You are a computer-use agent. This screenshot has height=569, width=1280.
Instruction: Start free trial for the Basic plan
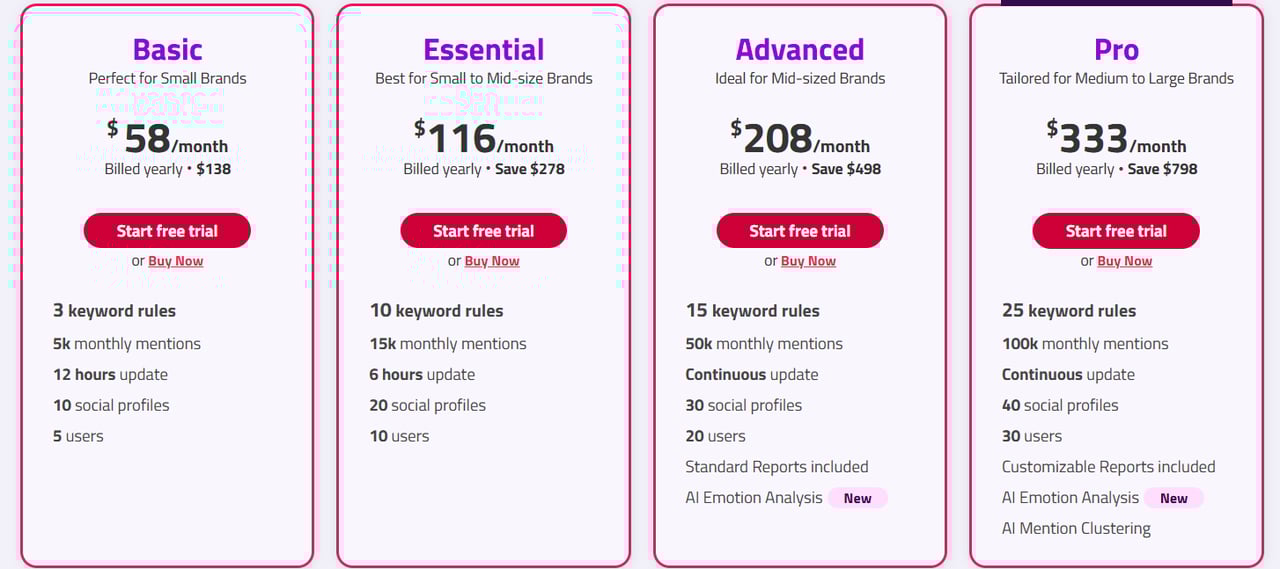point(167,231)
